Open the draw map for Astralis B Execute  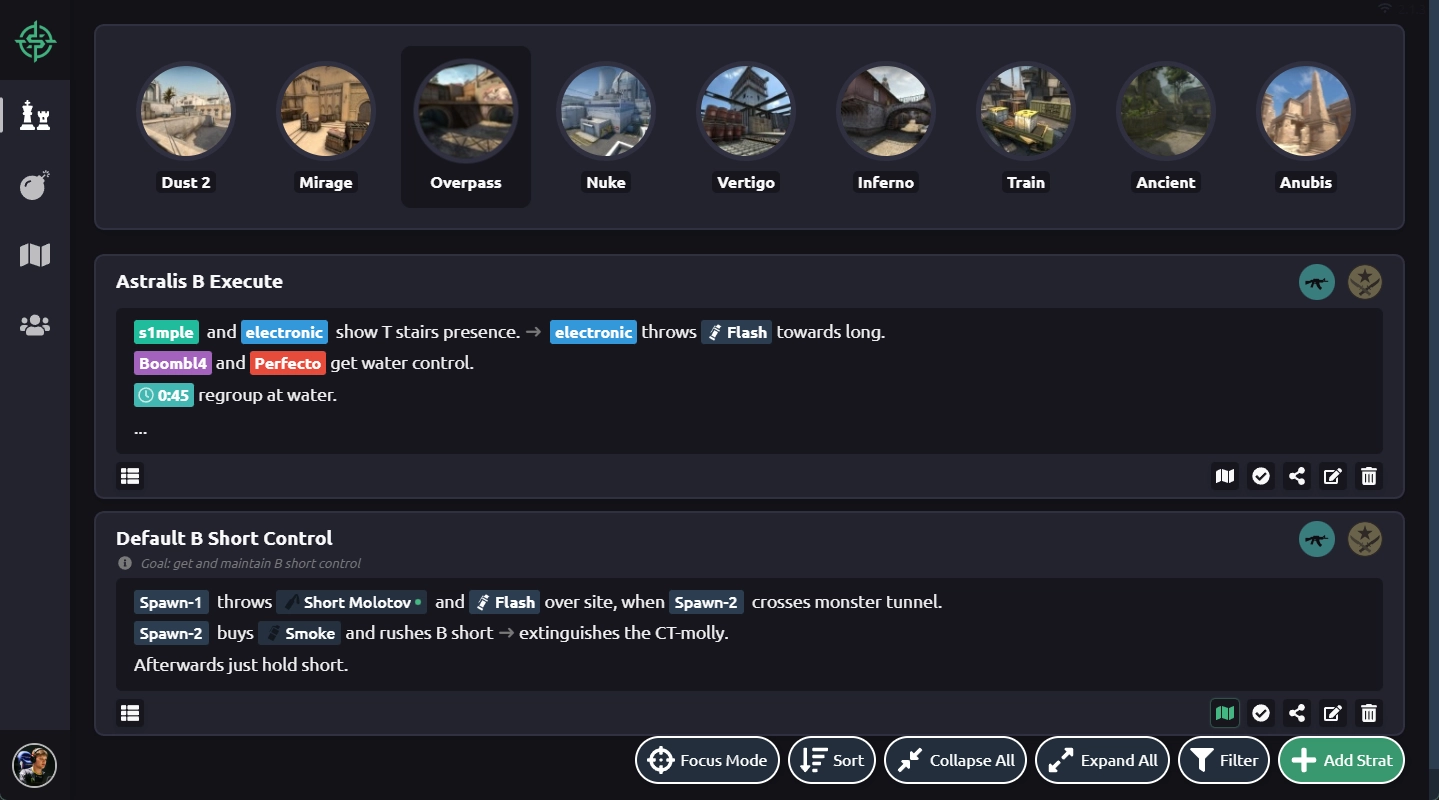(1224, 476)
